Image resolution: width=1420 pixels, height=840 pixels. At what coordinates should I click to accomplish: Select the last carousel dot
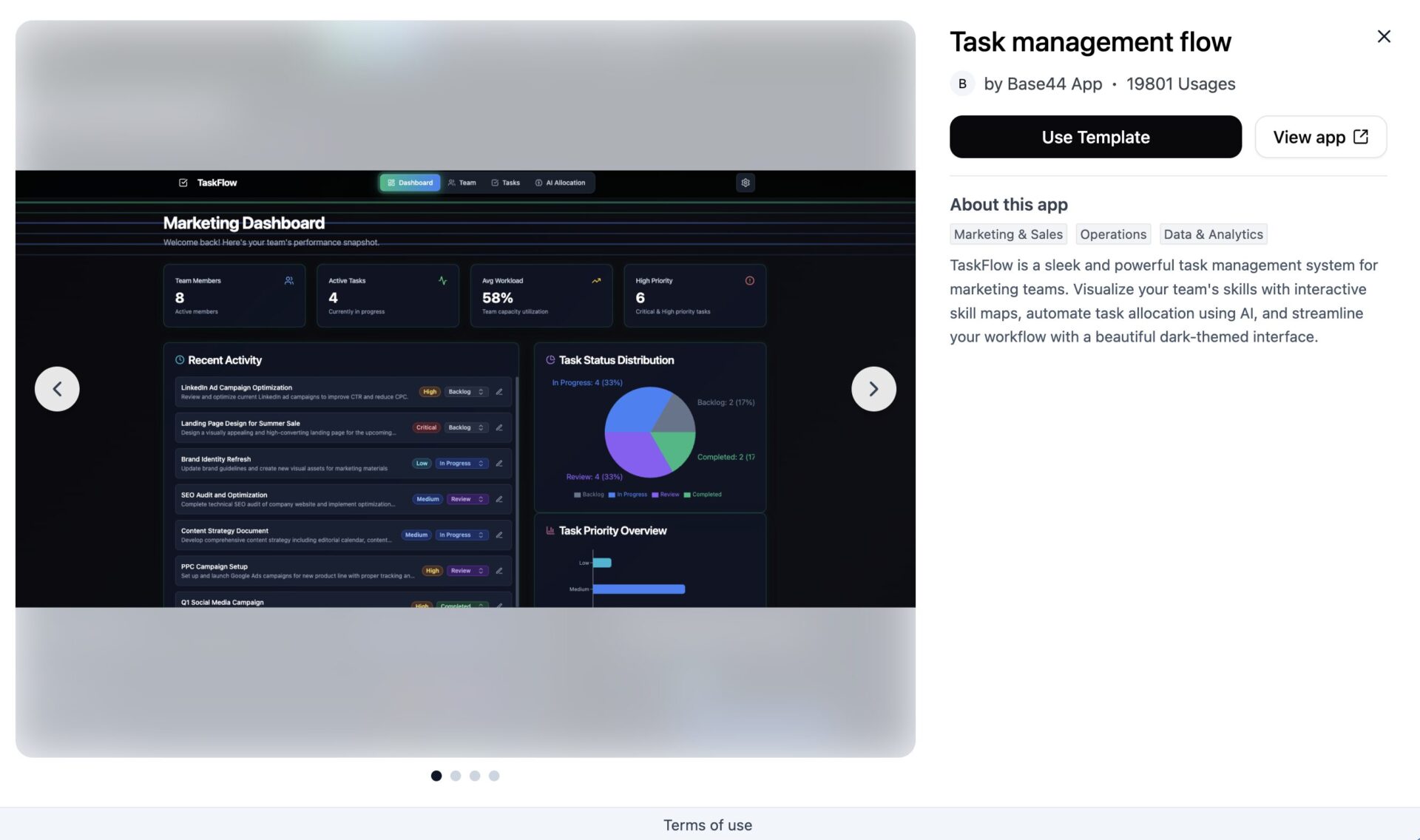coord(494,776)
